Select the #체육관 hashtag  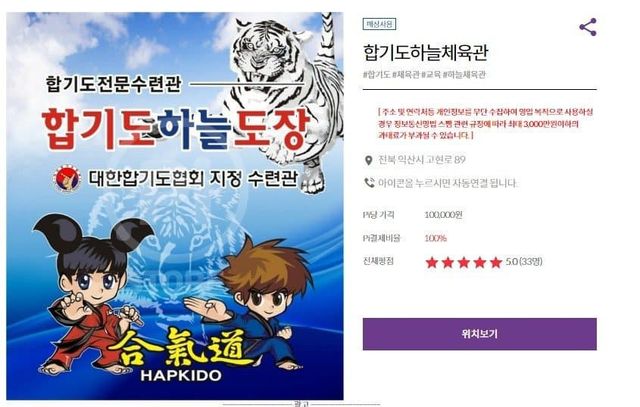[406, 75]
